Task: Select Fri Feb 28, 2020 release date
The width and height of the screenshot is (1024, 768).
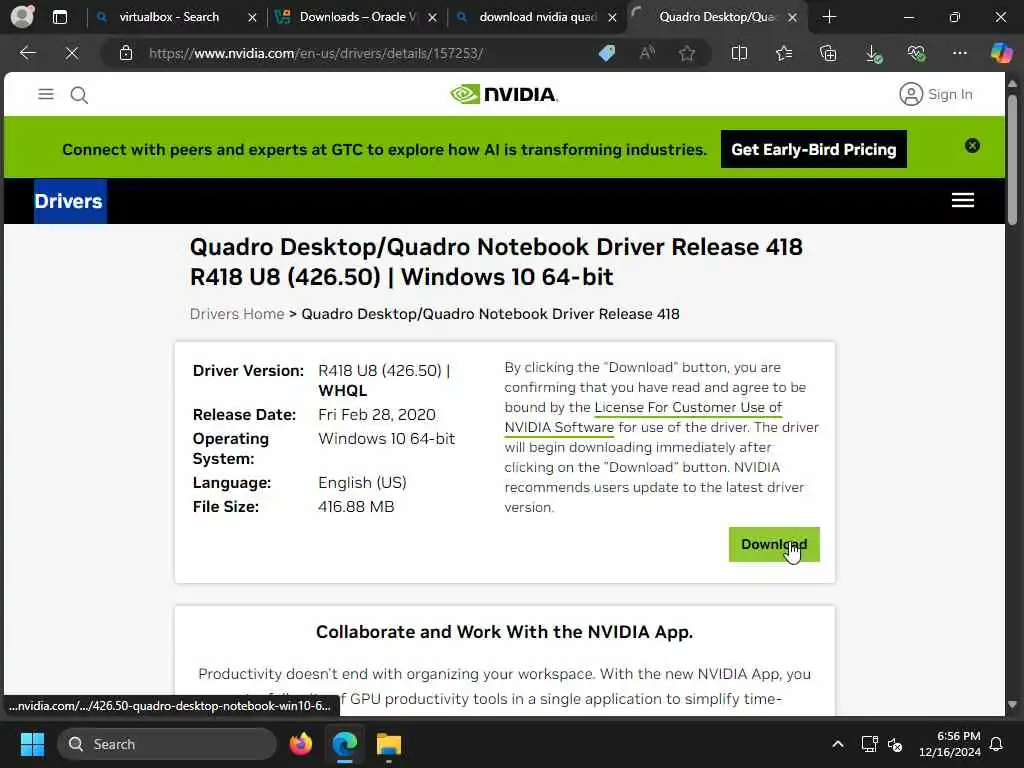Action: coord(377,415)
